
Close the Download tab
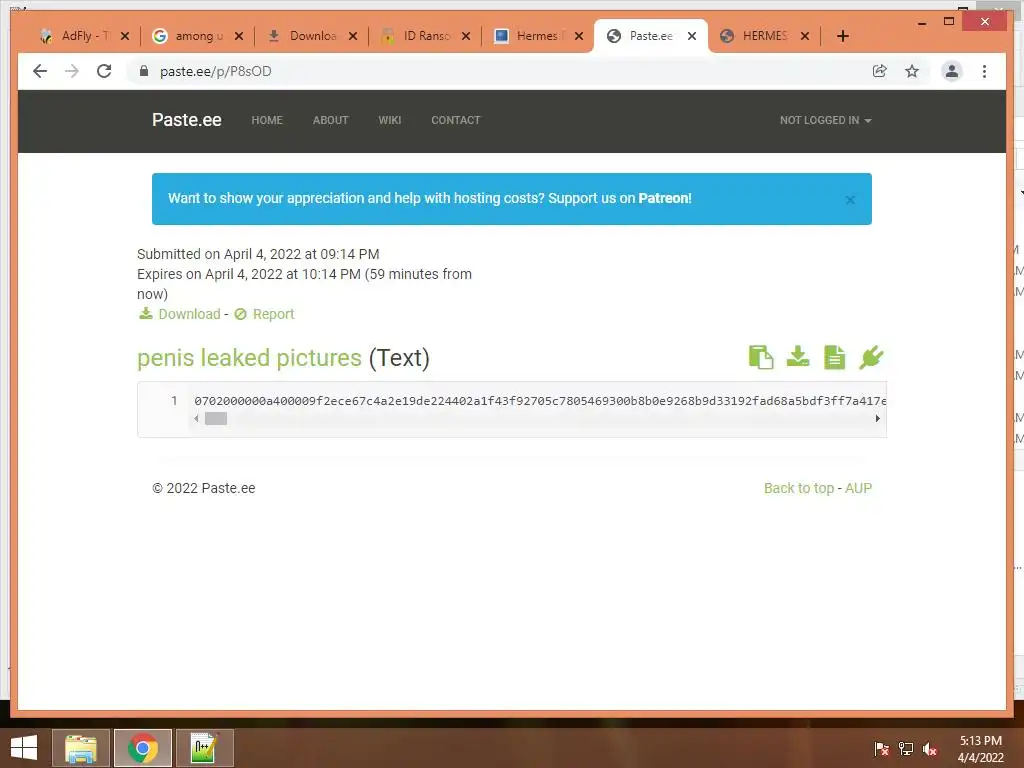(353, 36)
